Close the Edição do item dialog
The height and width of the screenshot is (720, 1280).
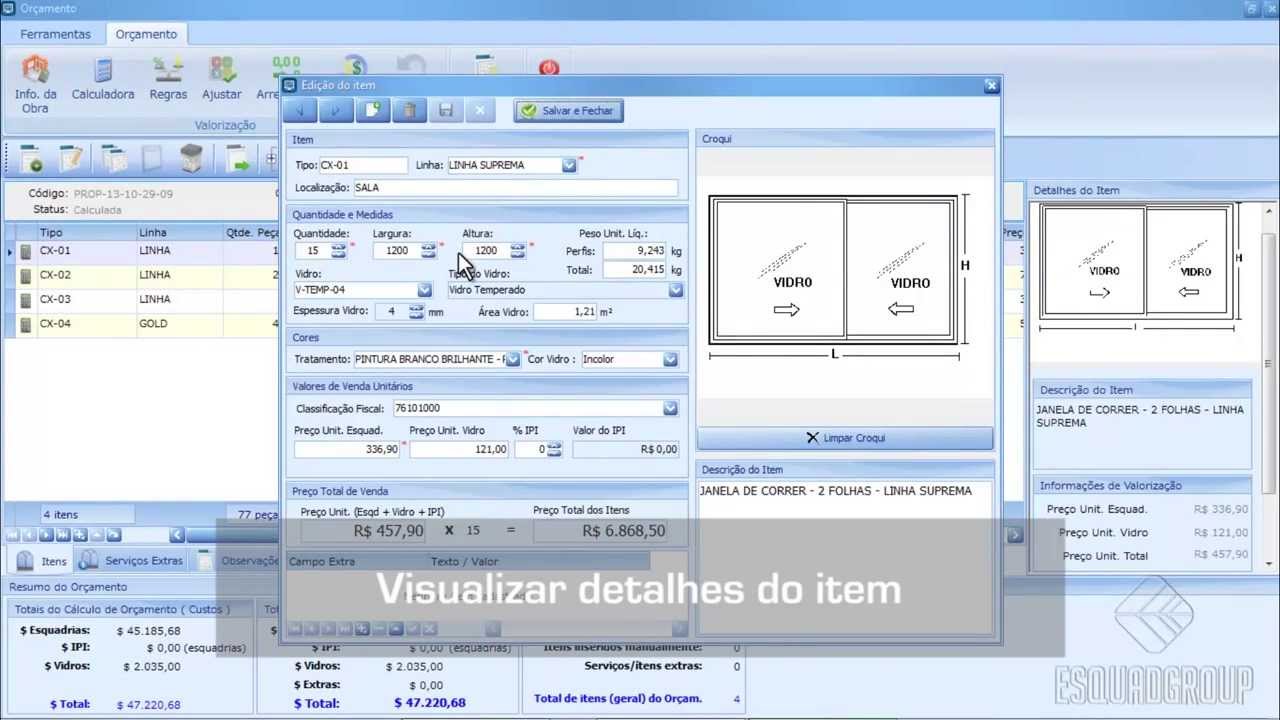point(991,86)
